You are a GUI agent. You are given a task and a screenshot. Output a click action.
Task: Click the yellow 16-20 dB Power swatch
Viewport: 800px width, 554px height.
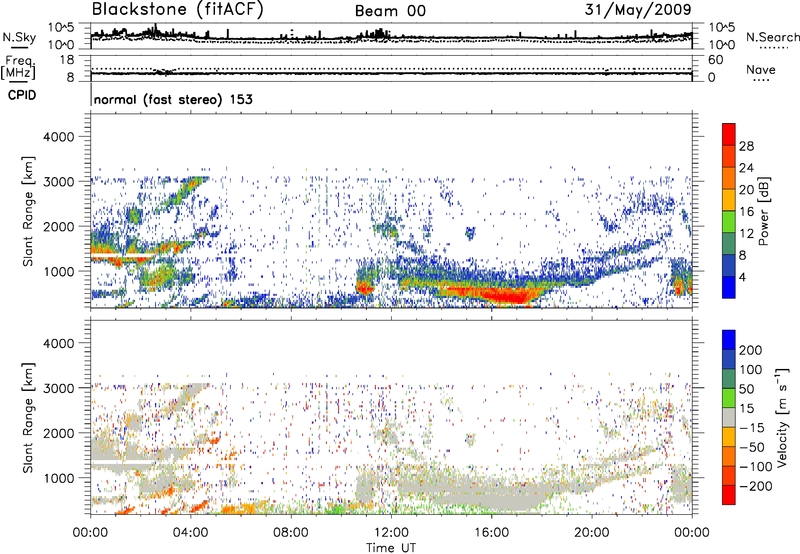point(729,200)
